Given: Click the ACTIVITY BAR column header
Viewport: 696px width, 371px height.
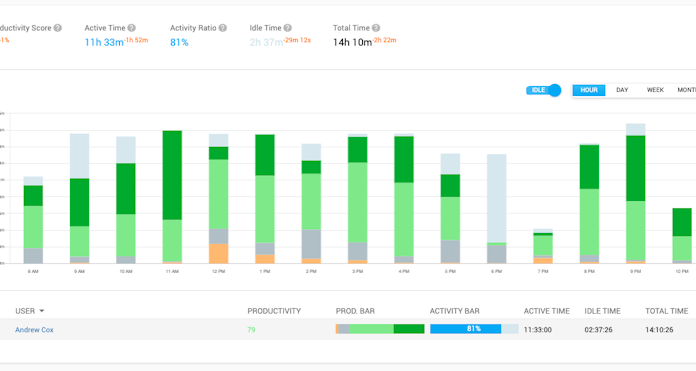Looking at the screenshot, I should [454, 311].
